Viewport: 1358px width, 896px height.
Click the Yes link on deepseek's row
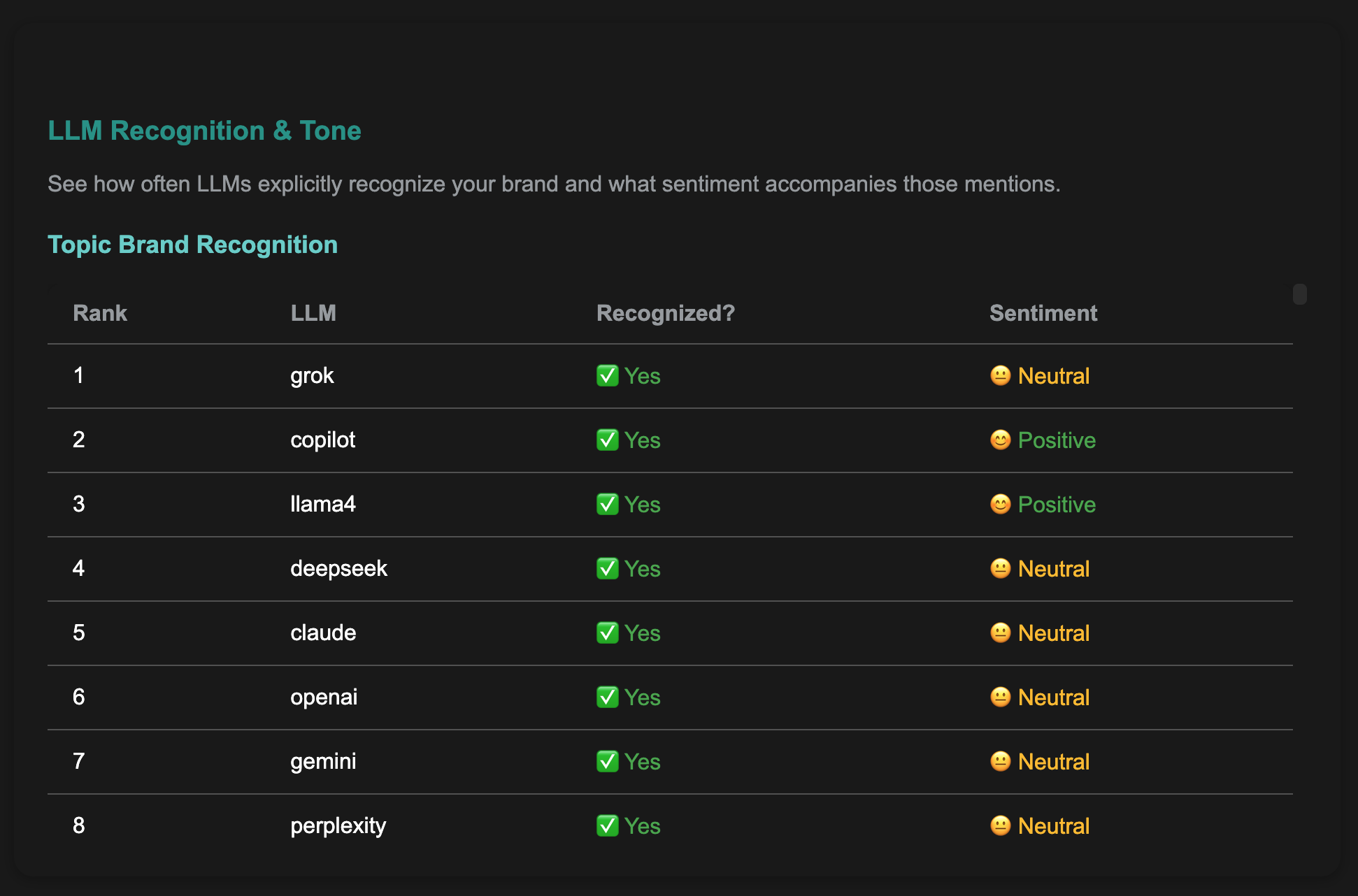click(643, 568)
